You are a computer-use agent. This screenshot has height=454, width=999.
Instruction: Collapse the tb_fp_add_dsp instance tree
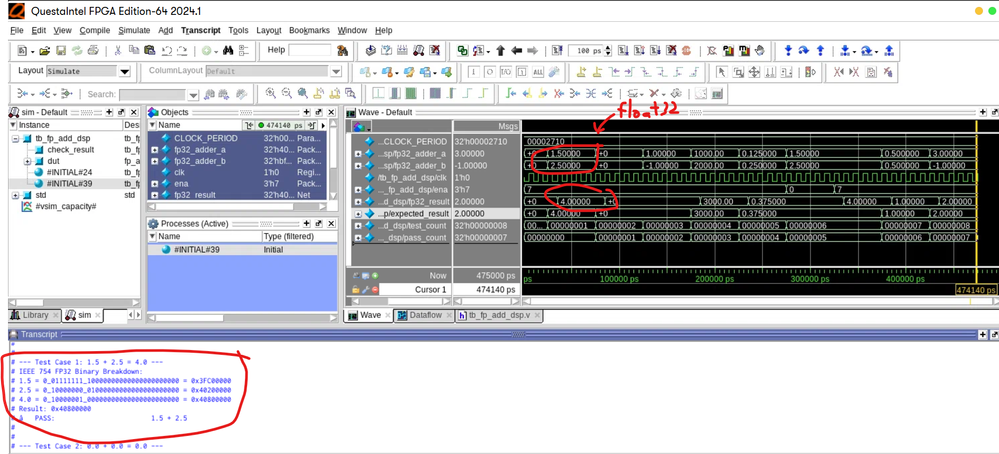15,138
